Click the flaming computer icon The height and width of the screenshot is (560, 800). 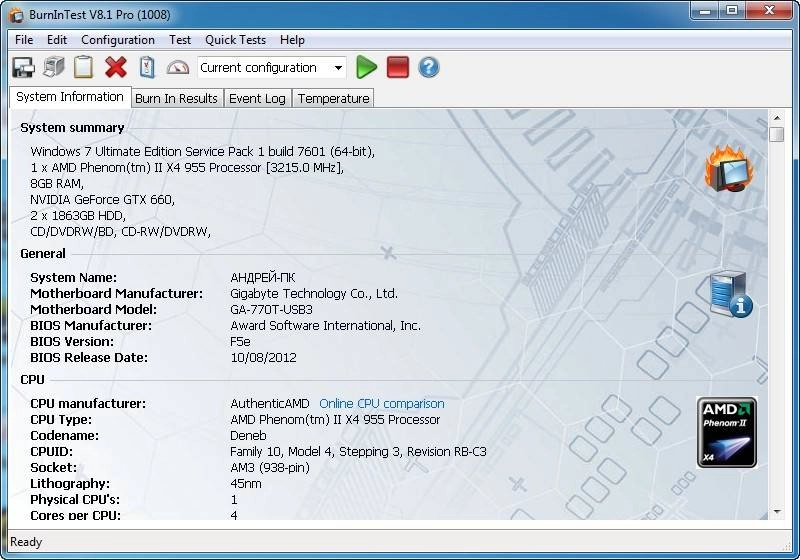(729, 168)
